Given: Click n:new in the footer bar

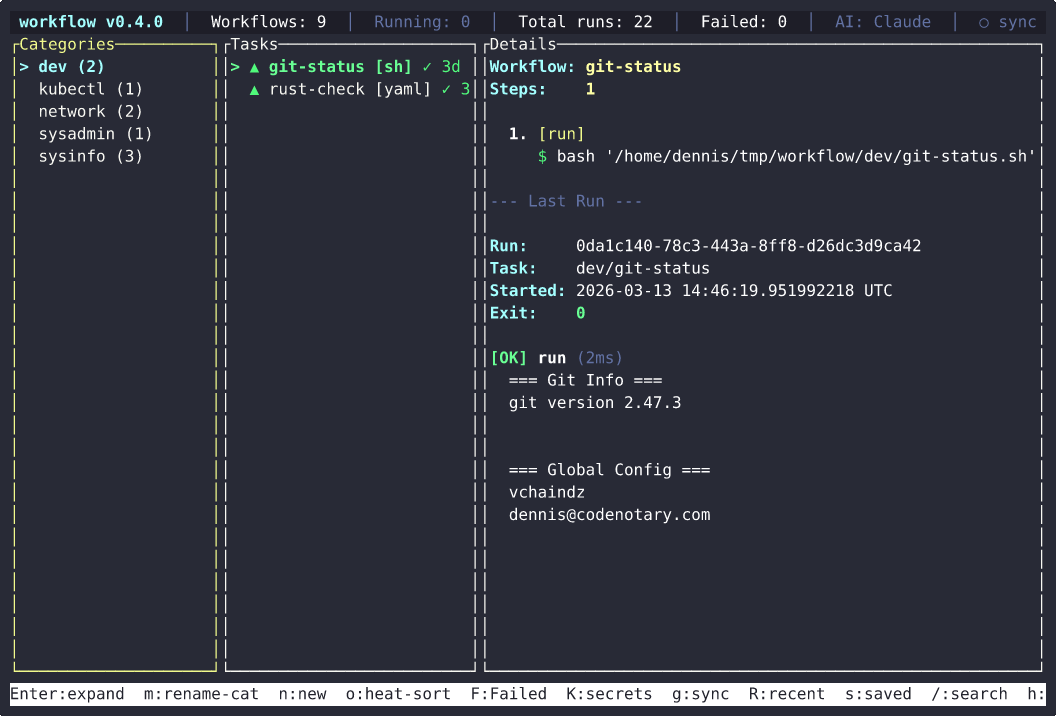Looking at the screenshot, I should point(302,694).
